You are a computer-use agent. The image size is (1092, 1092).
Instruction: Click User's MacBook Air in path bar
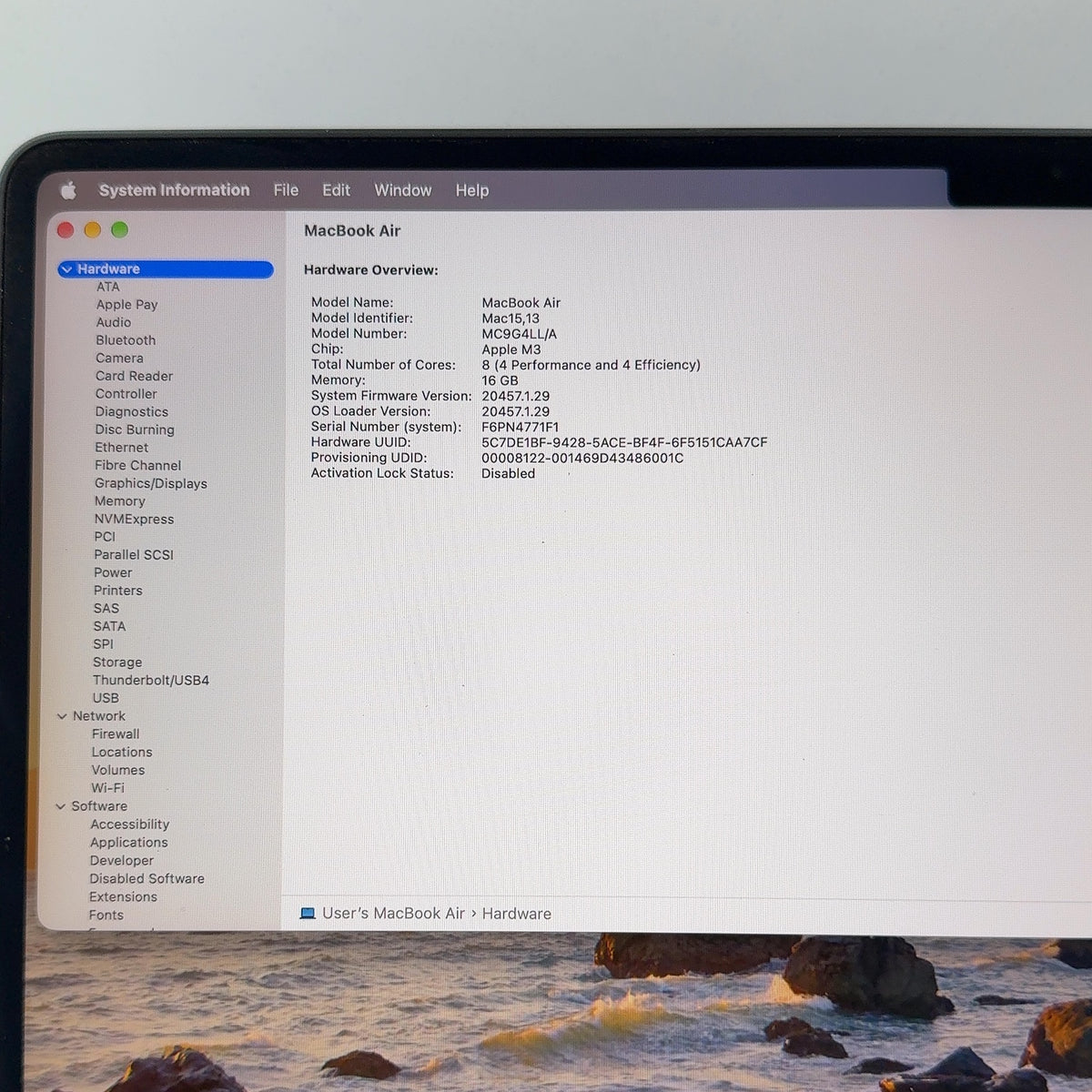tap(393, 914)
